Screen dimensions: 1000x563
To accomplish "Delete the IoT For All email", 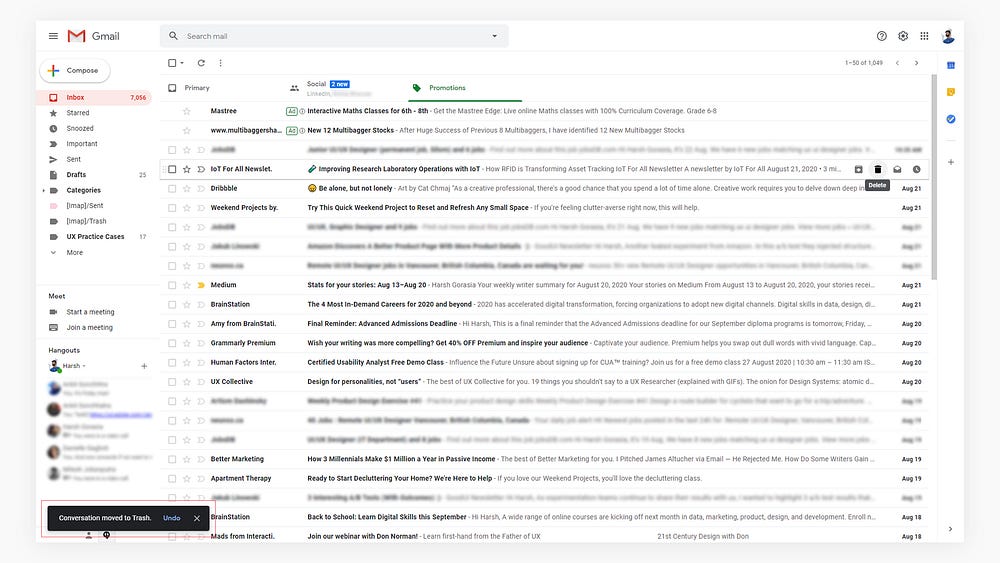I will tap(878, 170).
